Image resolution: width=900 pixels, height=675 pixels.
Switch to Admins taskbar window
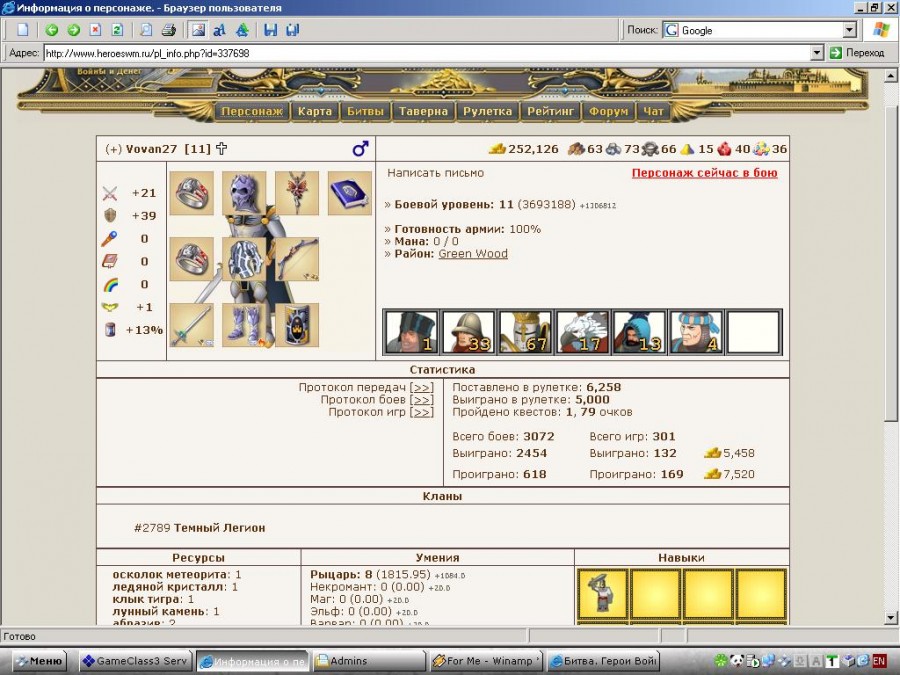[368, 661]
